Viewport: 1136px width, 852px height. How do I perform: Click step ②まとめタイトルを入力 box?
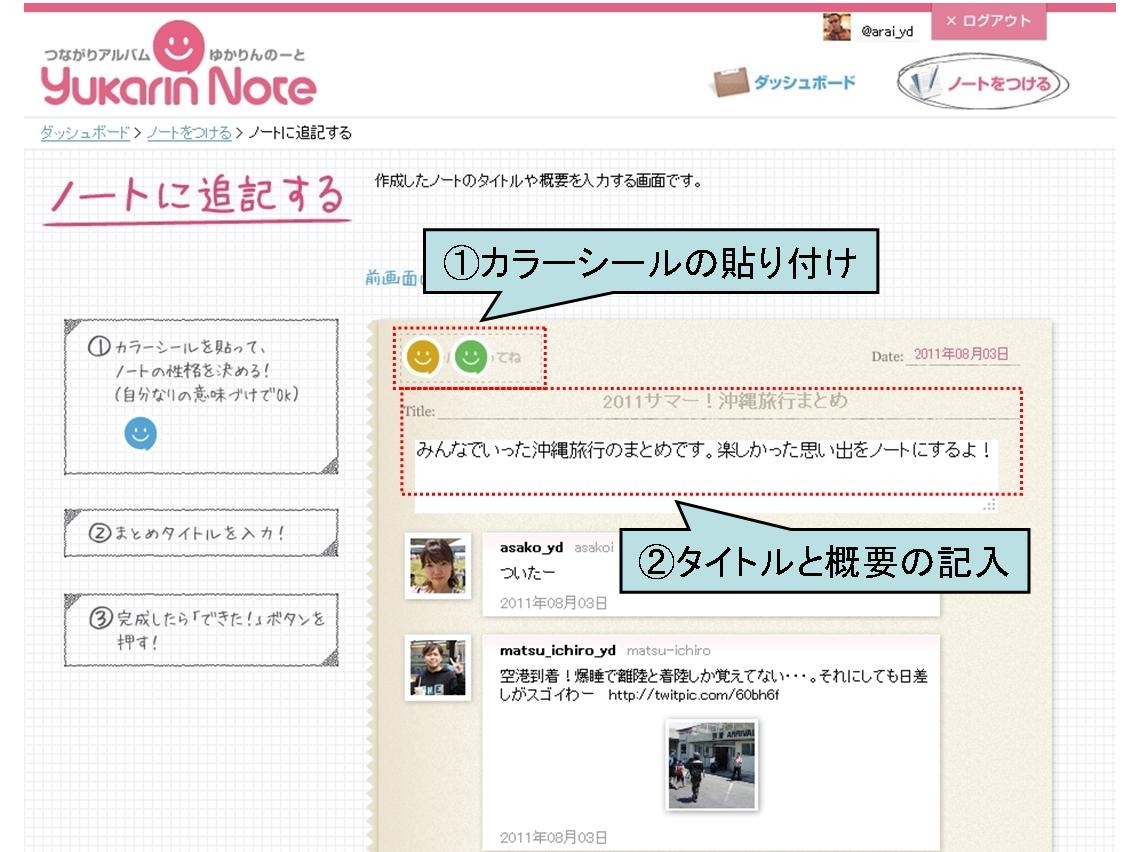[201, 533]
